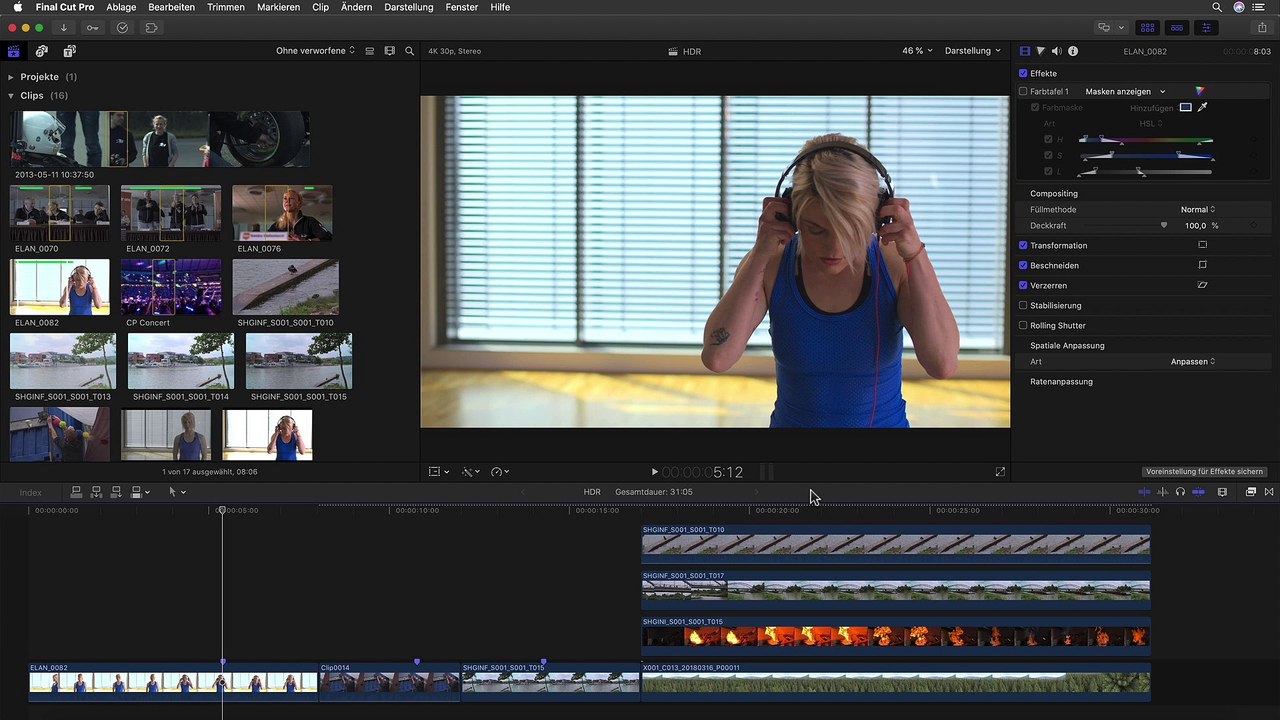Disable the Verzerren checkbox
This screenshot has width=1280, height=720.
(x=1023, y=285)
